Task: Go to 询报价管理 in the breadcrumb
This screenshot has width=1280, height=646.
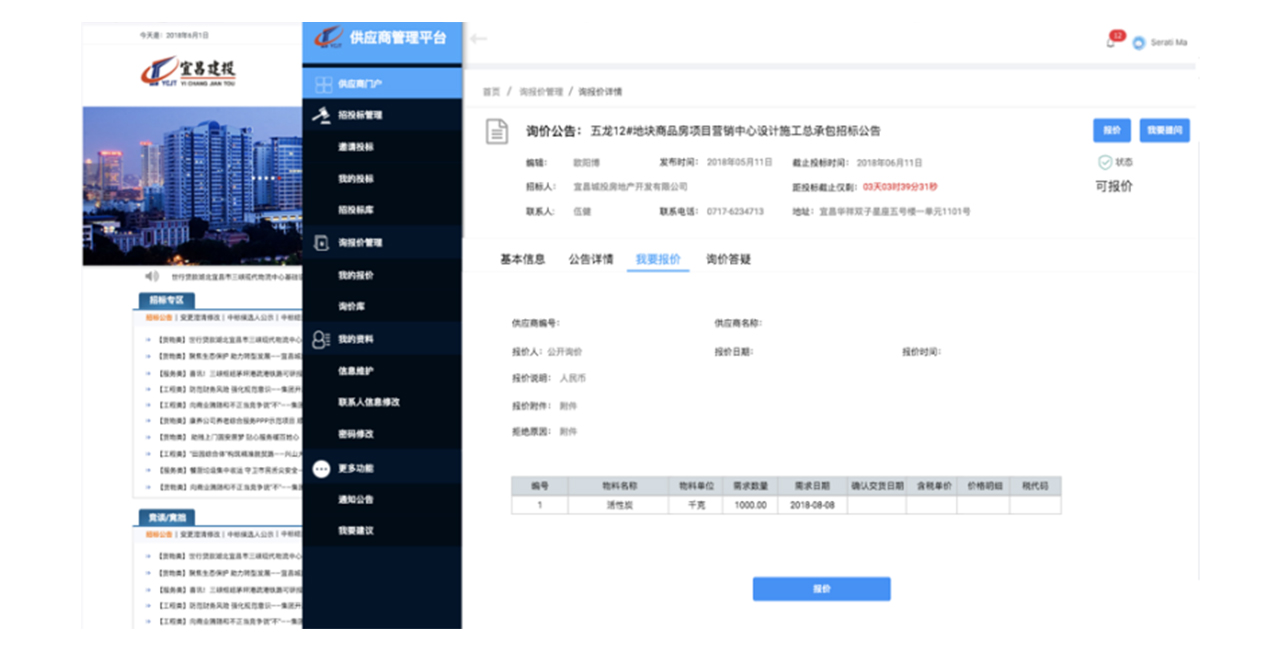Action: (x=541, y=91)
